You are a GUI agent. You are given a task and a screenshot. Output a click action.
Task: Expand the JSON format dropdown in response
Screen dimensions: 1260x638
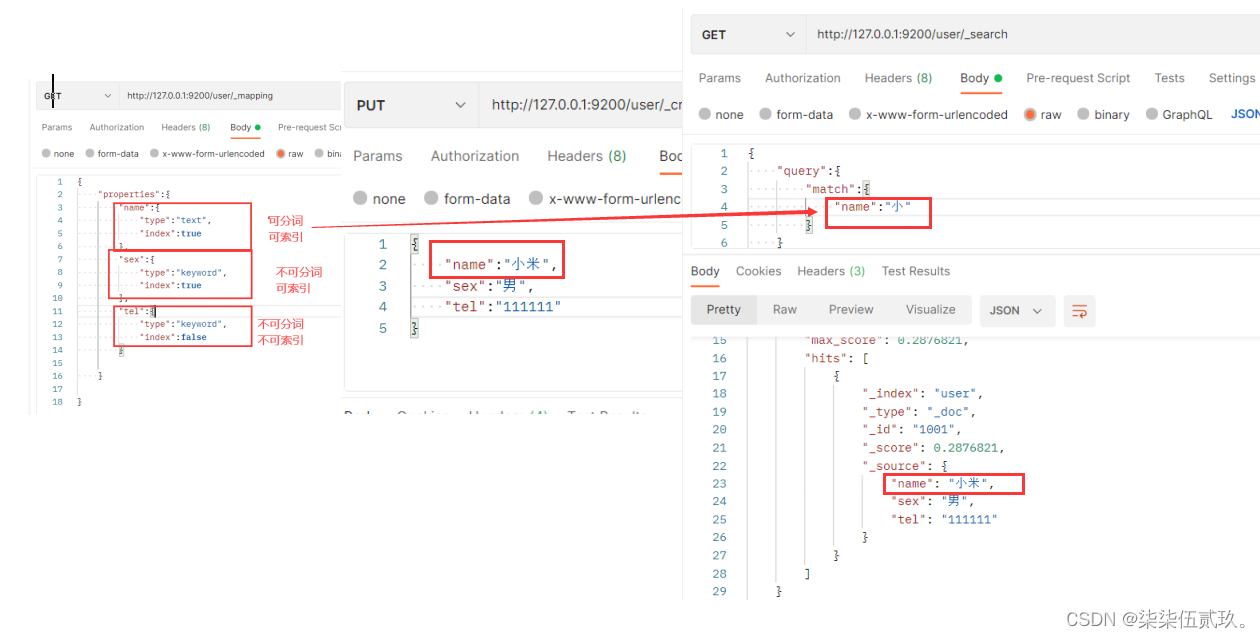pyautogui.click(x=1017, y=310)
